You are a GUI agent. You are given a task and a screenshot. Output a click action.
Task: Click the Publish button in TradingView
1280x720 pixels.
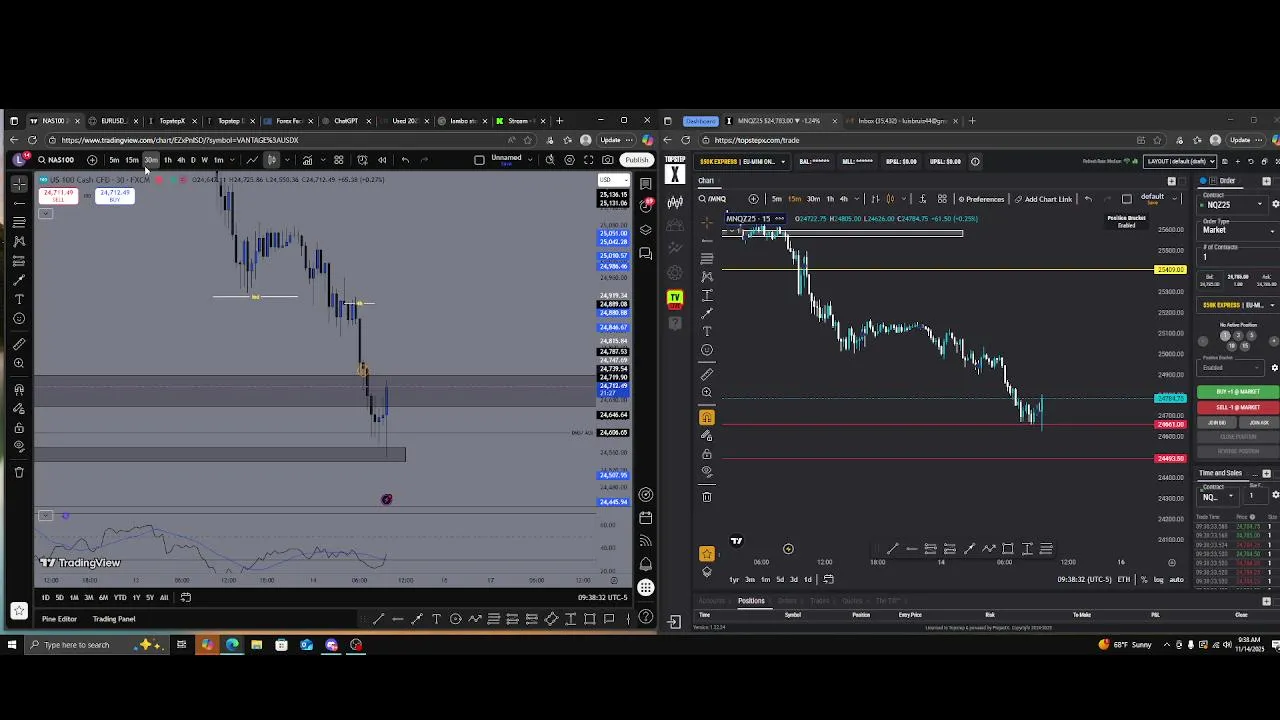coord(637,160)
